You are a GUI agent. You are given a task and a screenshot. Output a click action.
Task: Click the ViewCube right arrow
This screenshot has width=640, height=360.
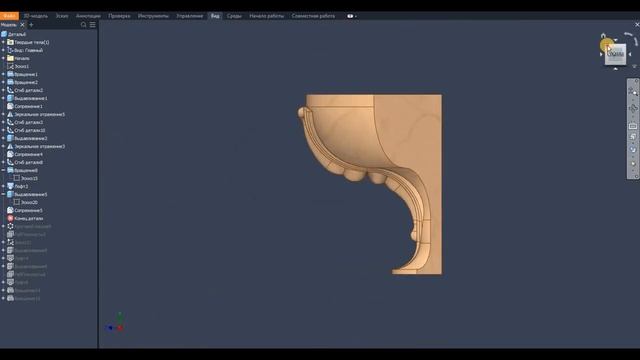click(x=630, y=54)
